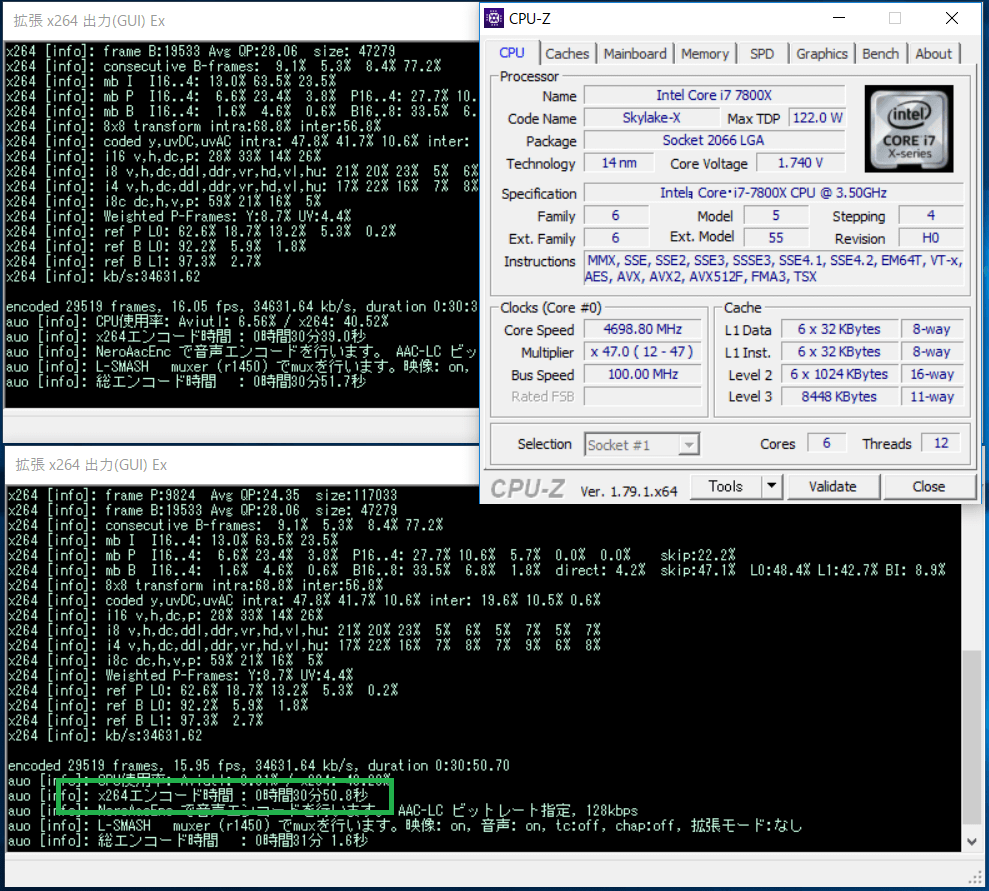Click the 総エンコード時間 0時間30分51.7秒 line in upper window
The image size is (989, 891).
(x=186, y=381)
